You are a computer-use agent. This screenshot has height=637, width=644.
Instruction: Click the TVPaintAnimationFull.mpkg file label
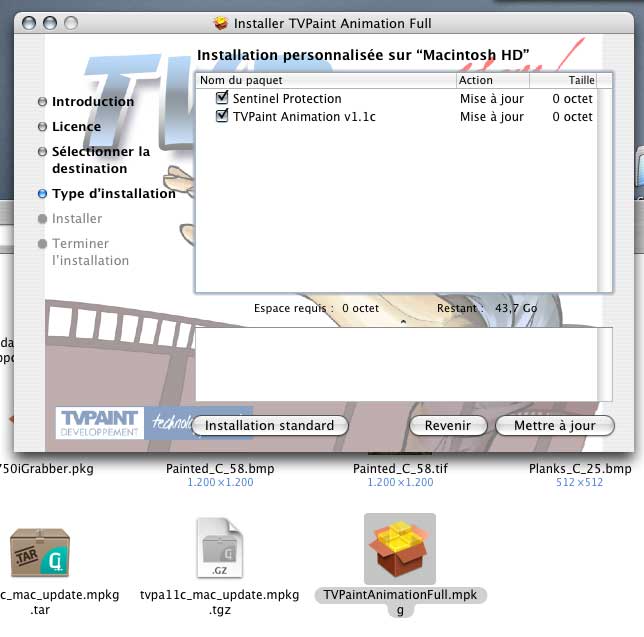point(400,602)
